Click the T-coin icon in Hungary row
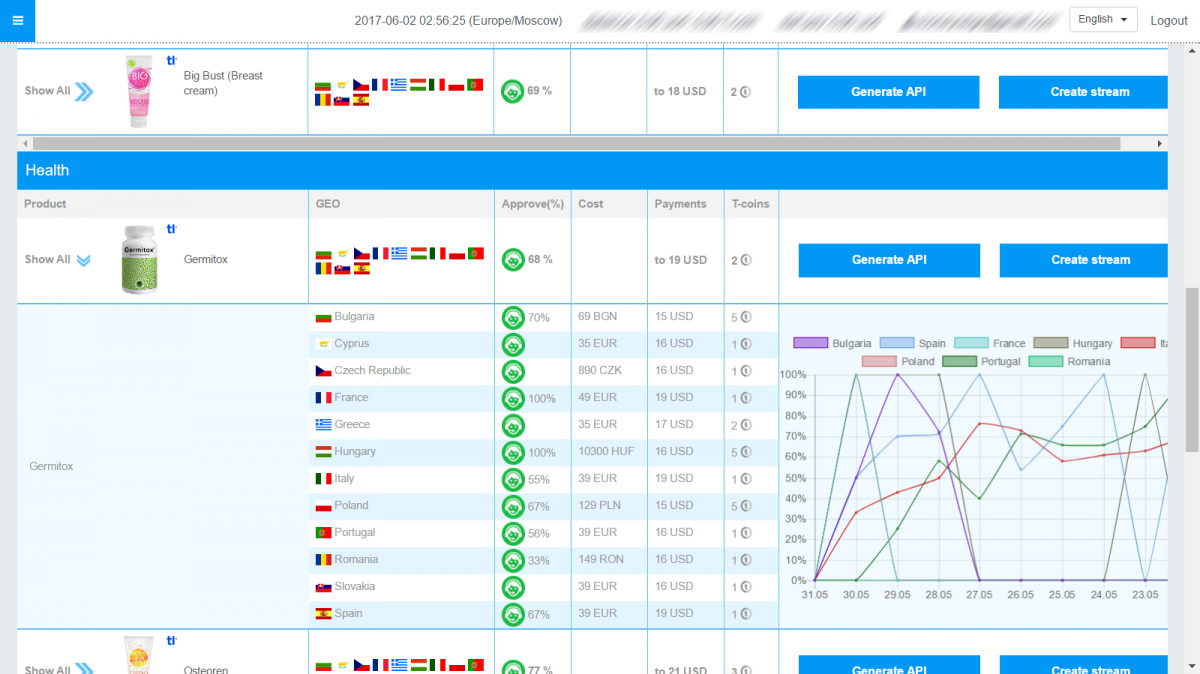The height and width of the screenshot is (674, 1200). [x=745, y=452]
